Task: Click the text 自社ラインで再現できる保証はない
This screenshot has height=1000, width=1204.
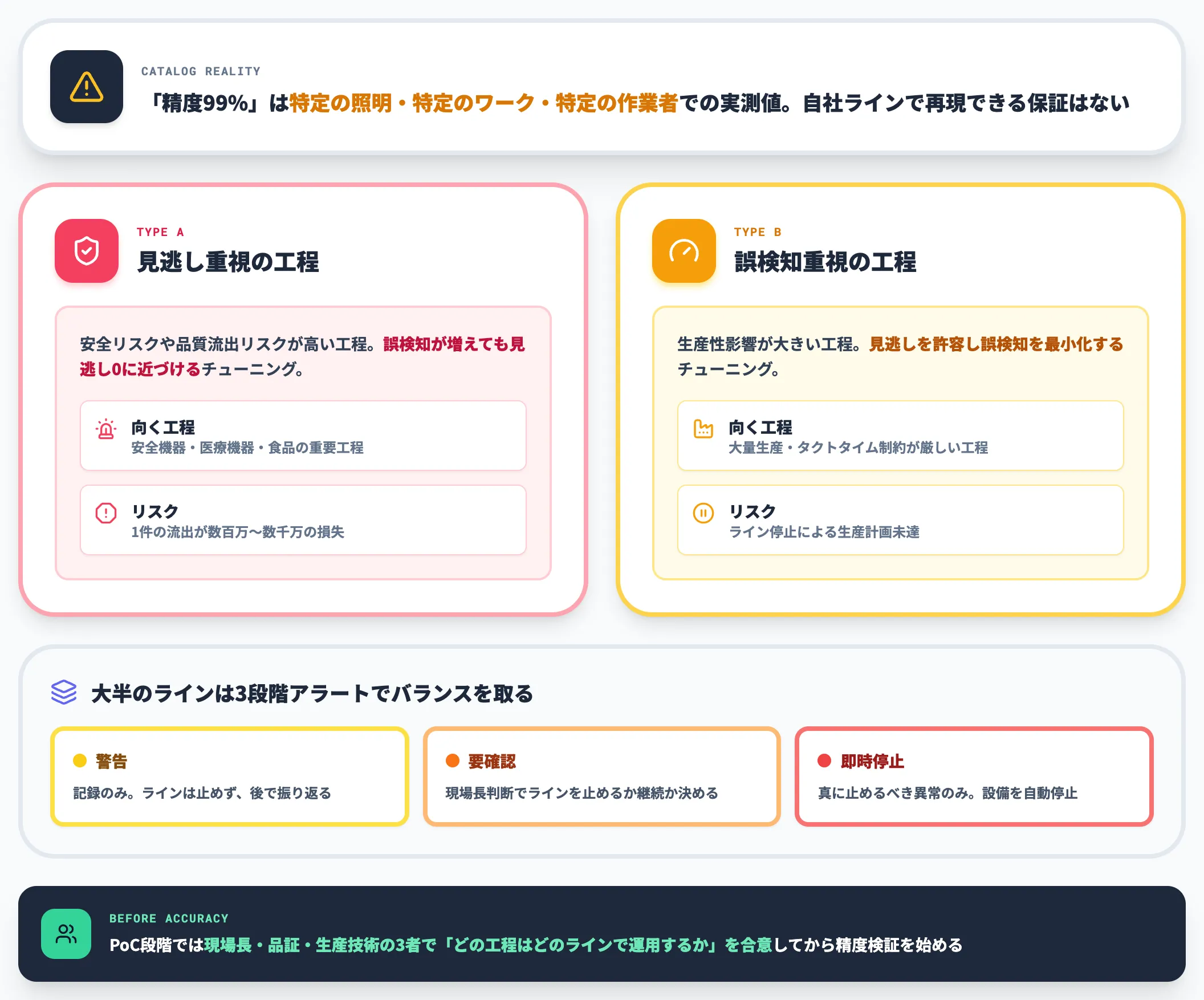Action: pos(966,103)
